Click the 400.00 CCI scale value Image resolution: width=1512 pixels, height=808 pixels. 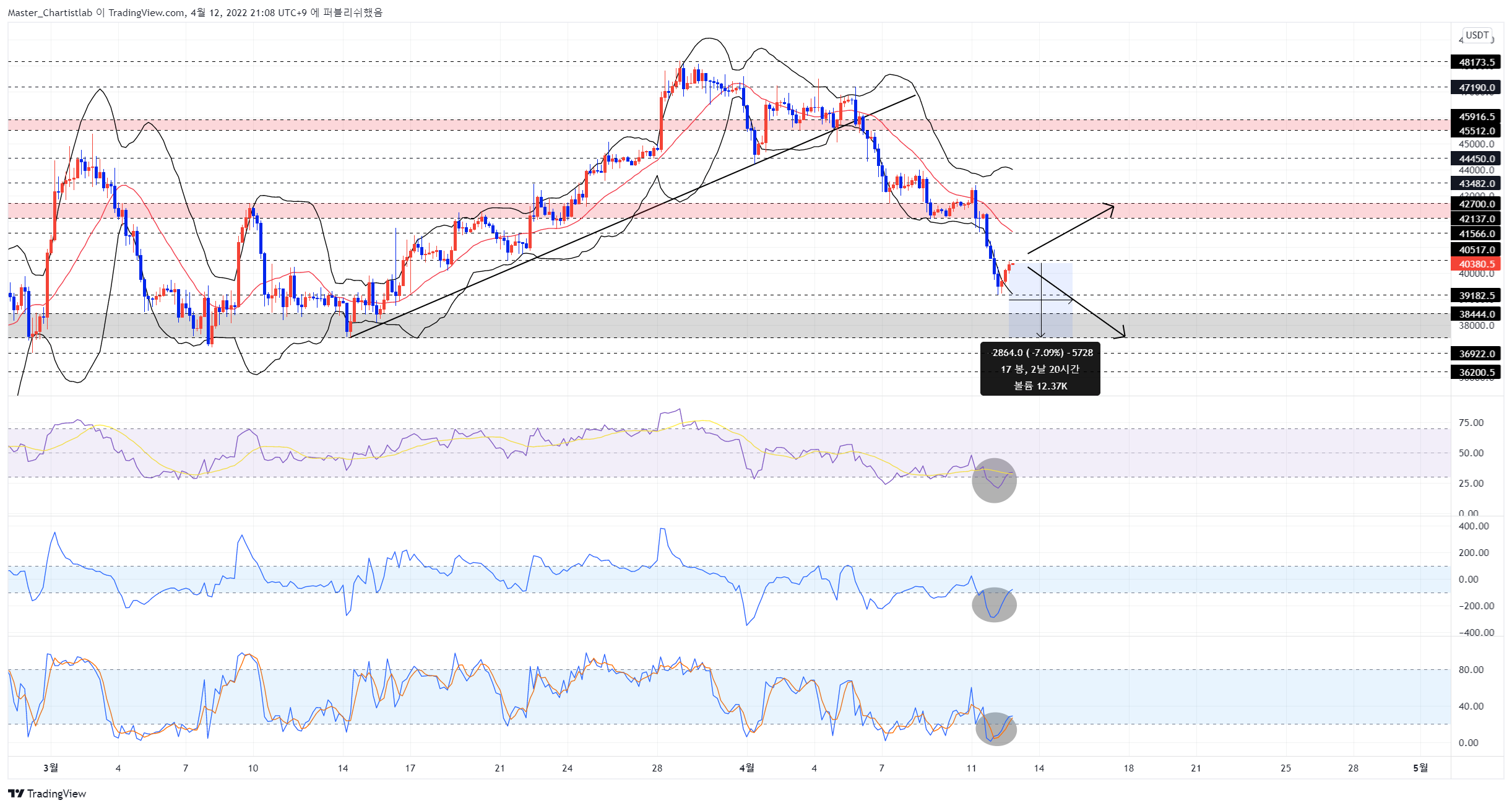click(x=1473, y=526)
